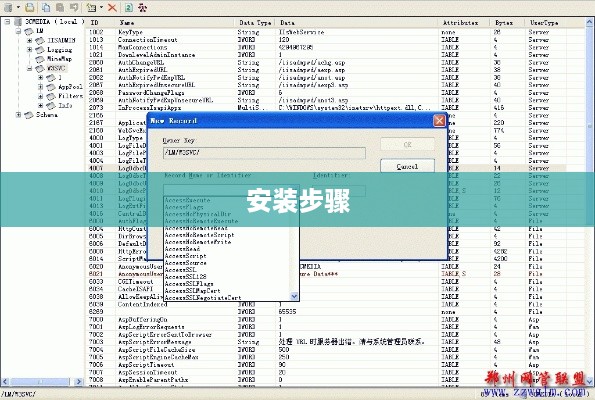The height and width of the screenshot is (400, 595).
Task: Sort by the Data column header
Action: 357,23
